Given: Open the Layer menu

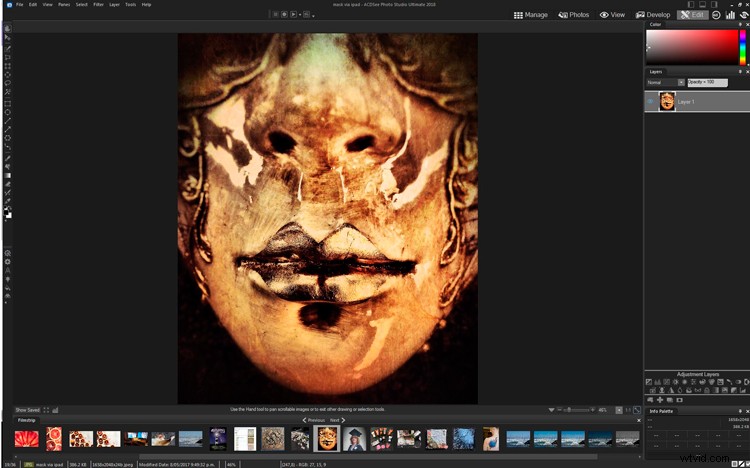Looking at the screenshot, I should [x=114, y=4].
